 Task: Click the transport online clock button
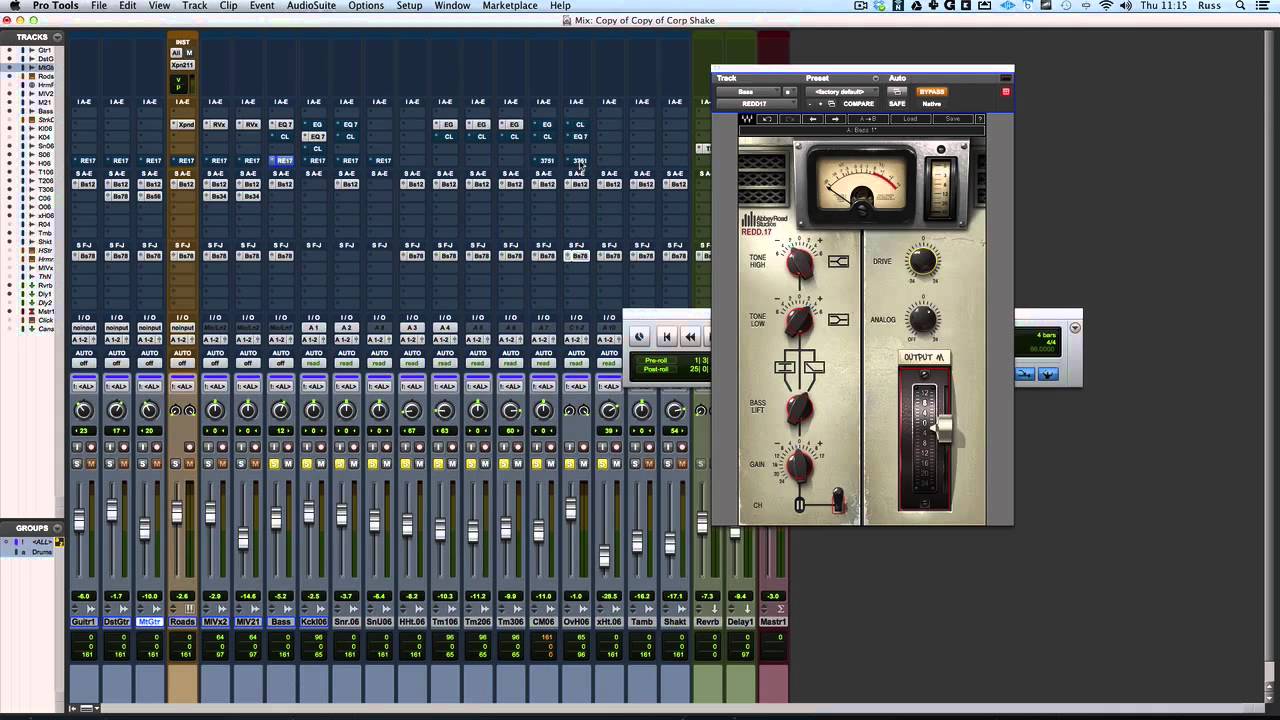click(x=639, y=337)
